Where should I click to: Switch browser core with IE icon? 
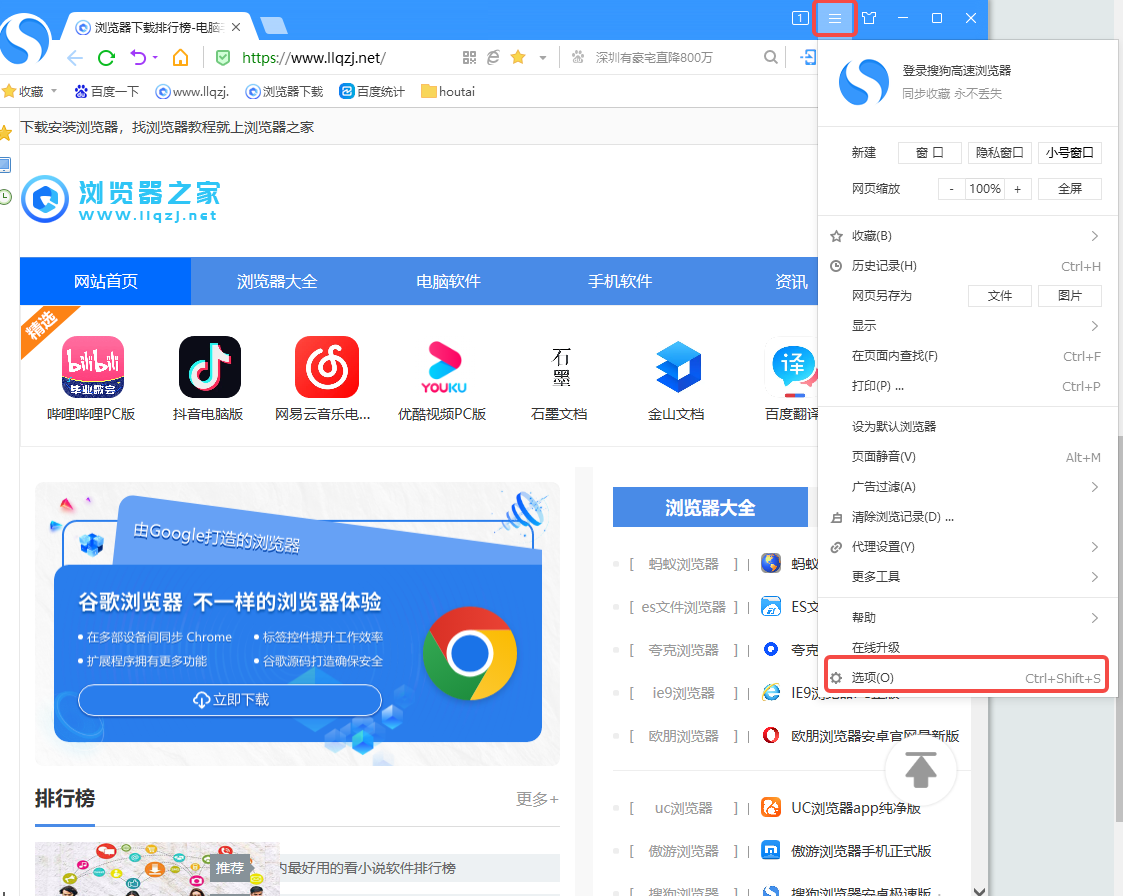pos(493,57)
